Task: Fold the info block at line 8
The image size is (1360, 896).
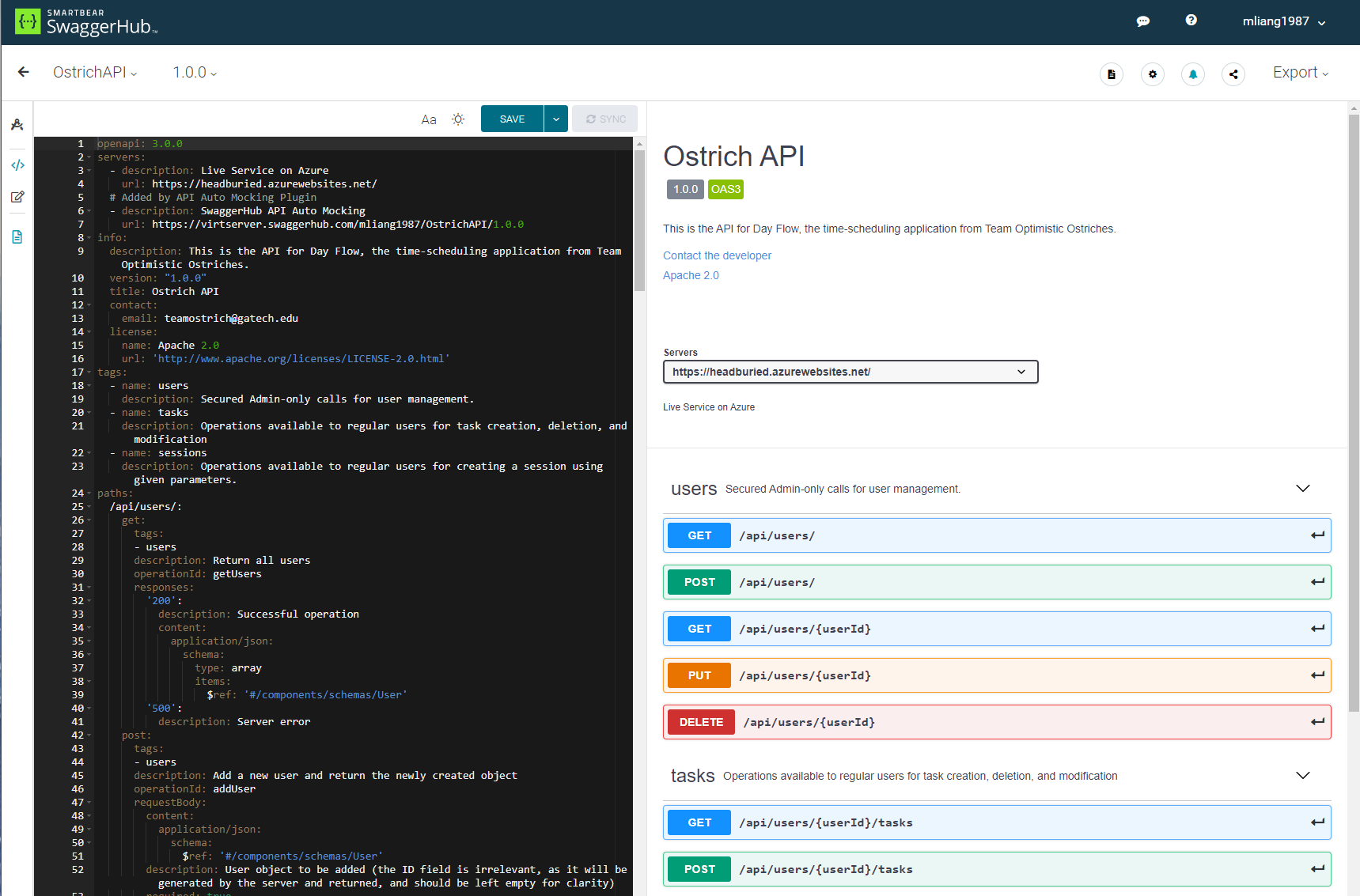Action: (89, 238)
